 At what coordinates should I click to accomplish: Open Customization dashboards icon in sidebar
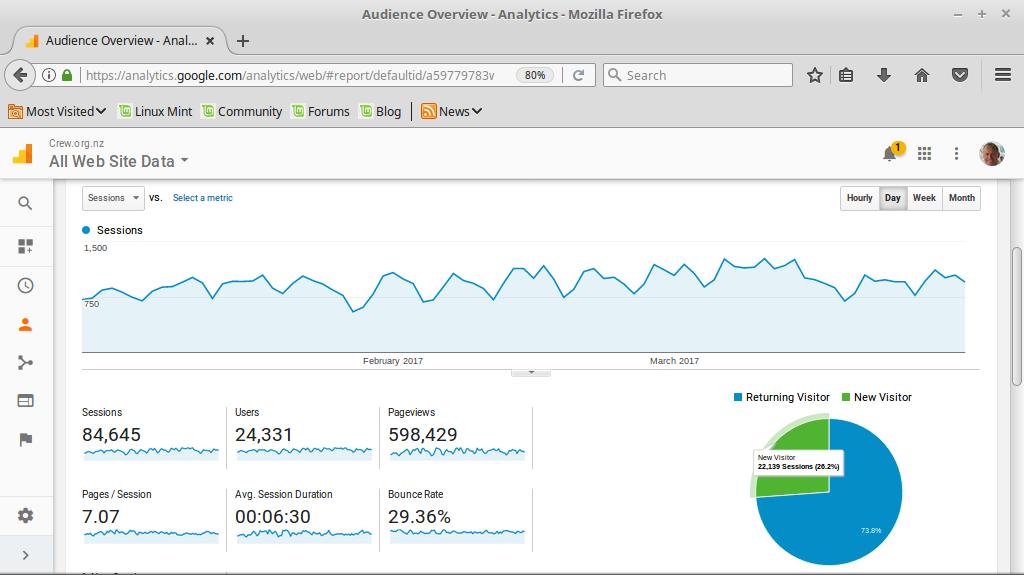25,246
